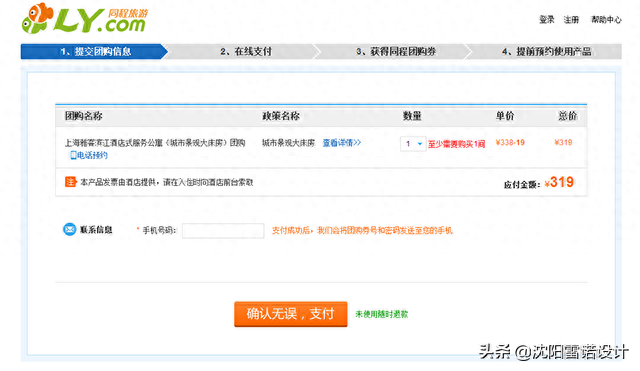The image size is (640, 371).
Task: Click the 城市景观大床房 policy name text
Action: (x=288, y=143)
